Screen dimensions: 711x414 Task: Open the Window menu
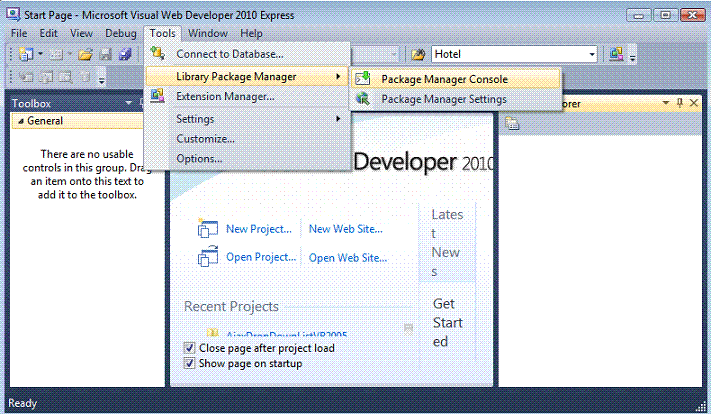(208, 34)
